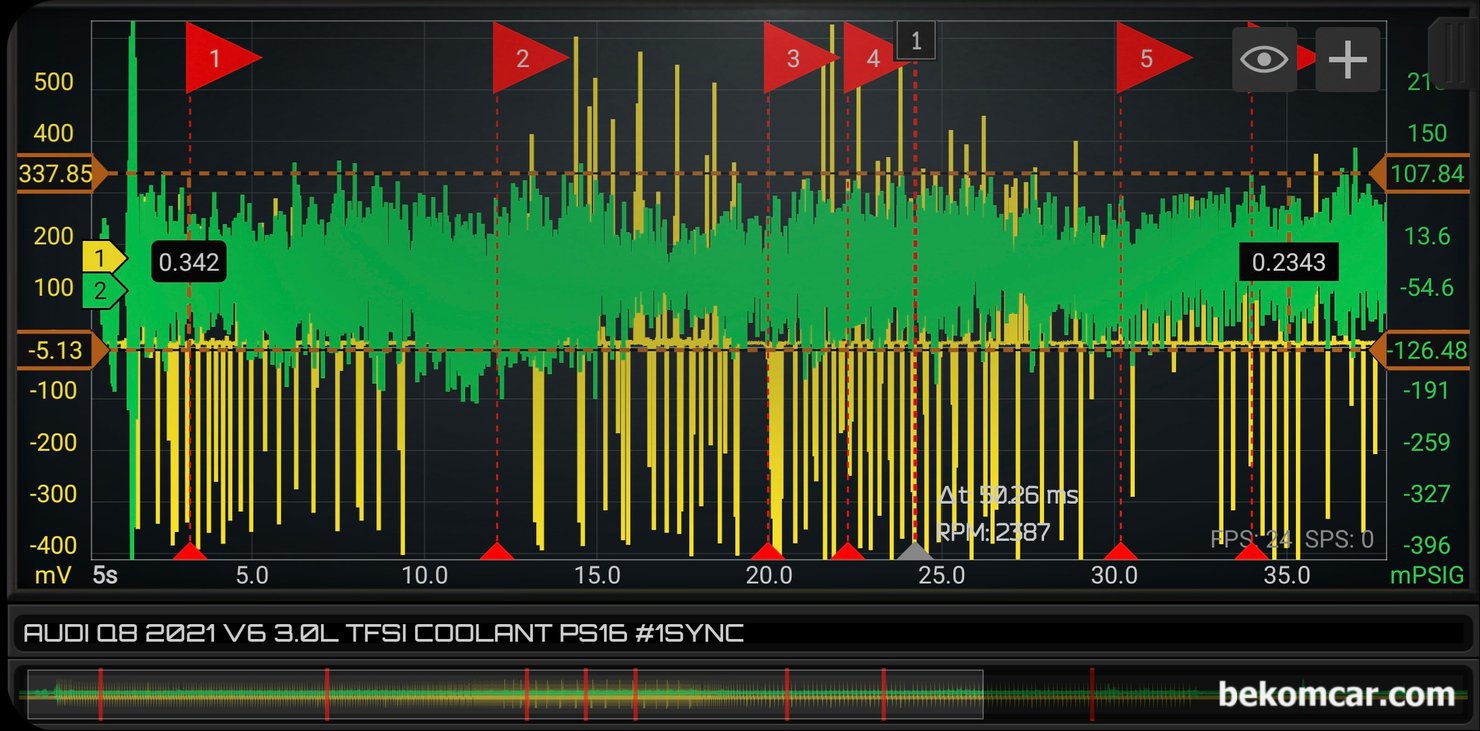The height and width of the screenshot is (731, 1480).
Task: Tap time-axis red triangle below flag 3
Action: [768, 551]
